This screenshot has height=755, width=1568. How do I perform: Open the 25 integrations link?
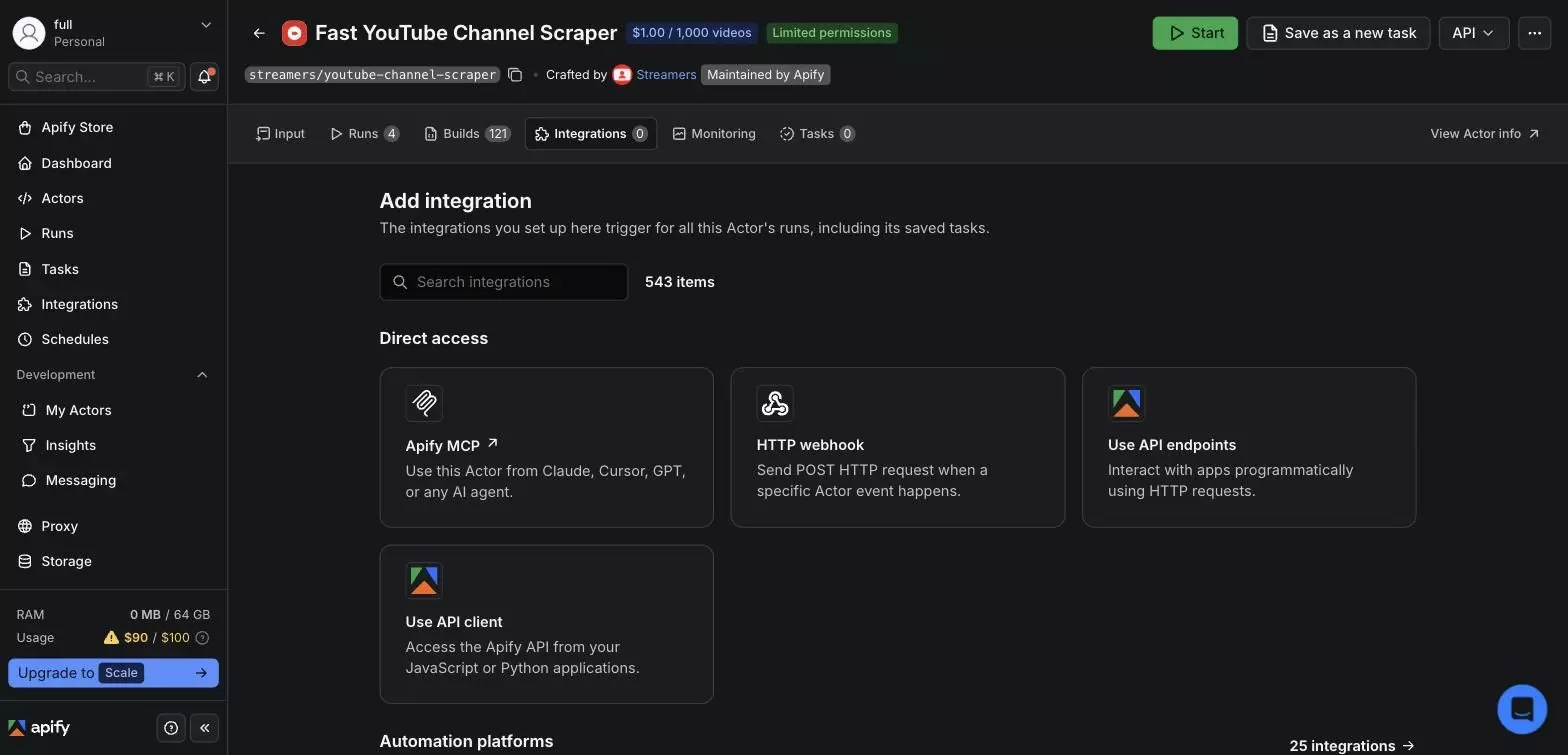tap(1352, 746)
